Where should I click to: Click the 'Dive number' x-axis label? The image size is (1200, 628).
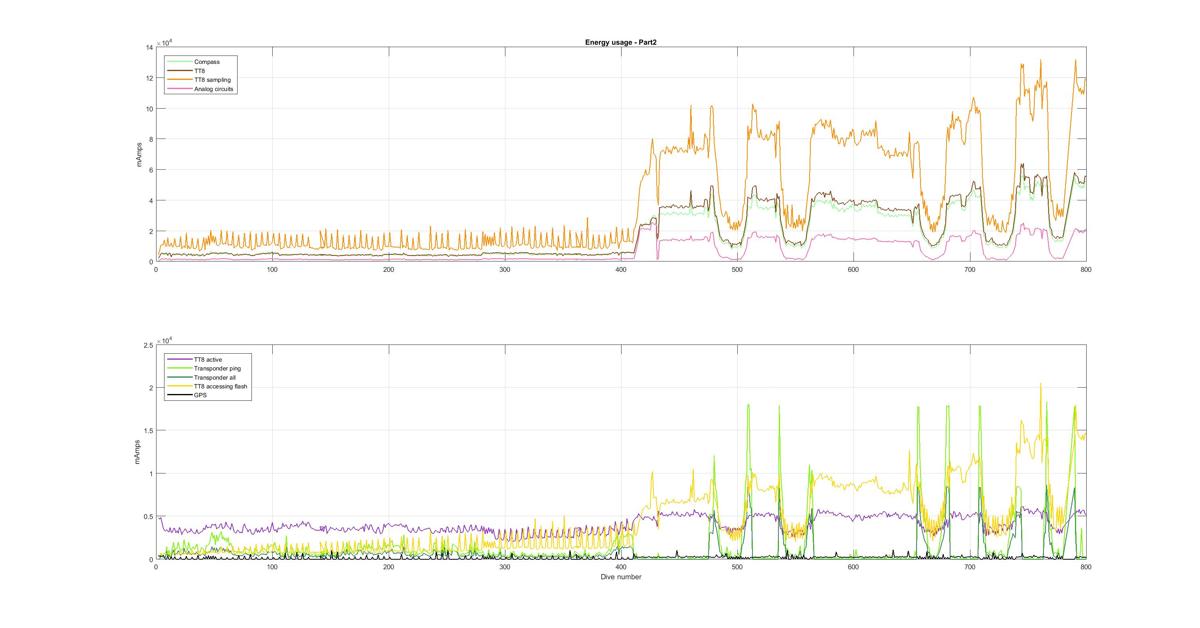(x=621, y=577)
